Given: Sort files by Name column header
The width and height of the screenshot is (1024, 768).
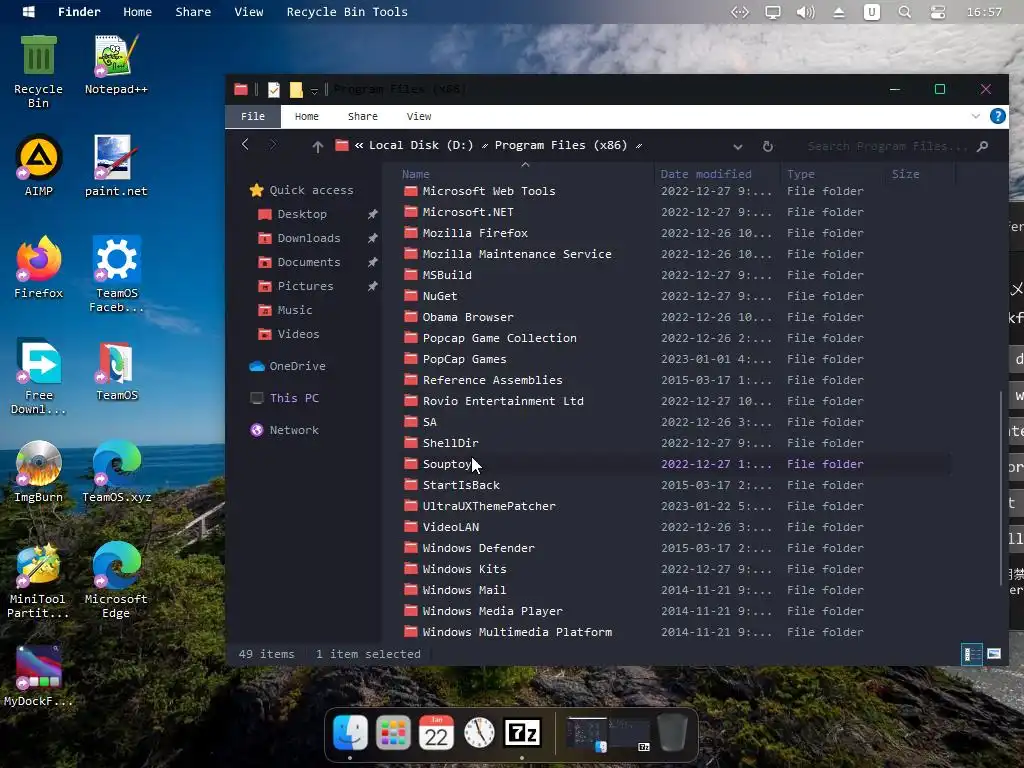Looking at the screenshot, I should coord(524,174).
